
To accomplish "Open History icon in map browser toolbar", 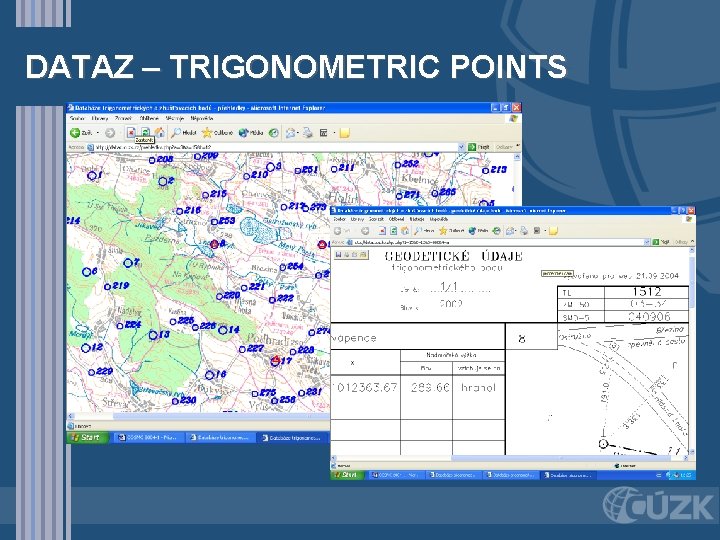I will pos(274,133).
